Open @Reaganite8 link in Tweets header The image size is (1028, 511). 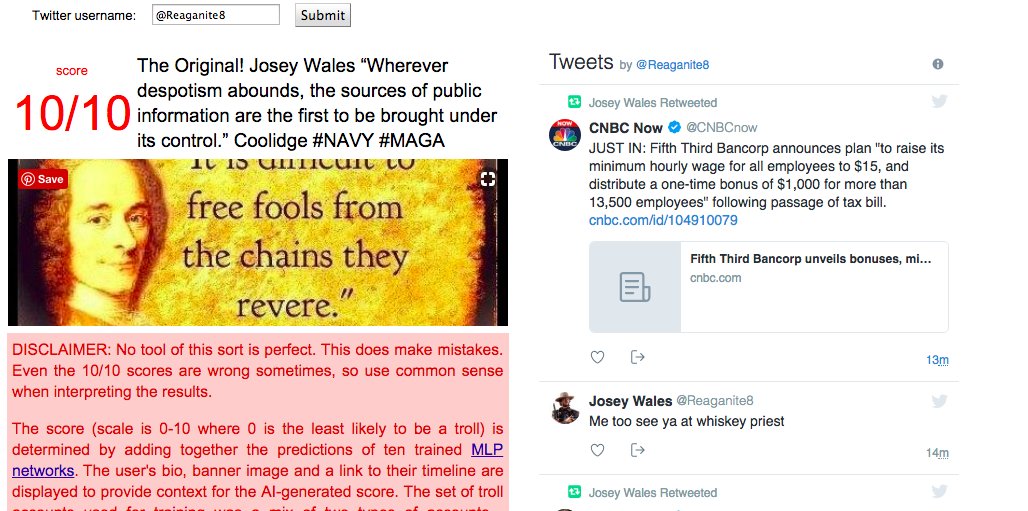673,65
